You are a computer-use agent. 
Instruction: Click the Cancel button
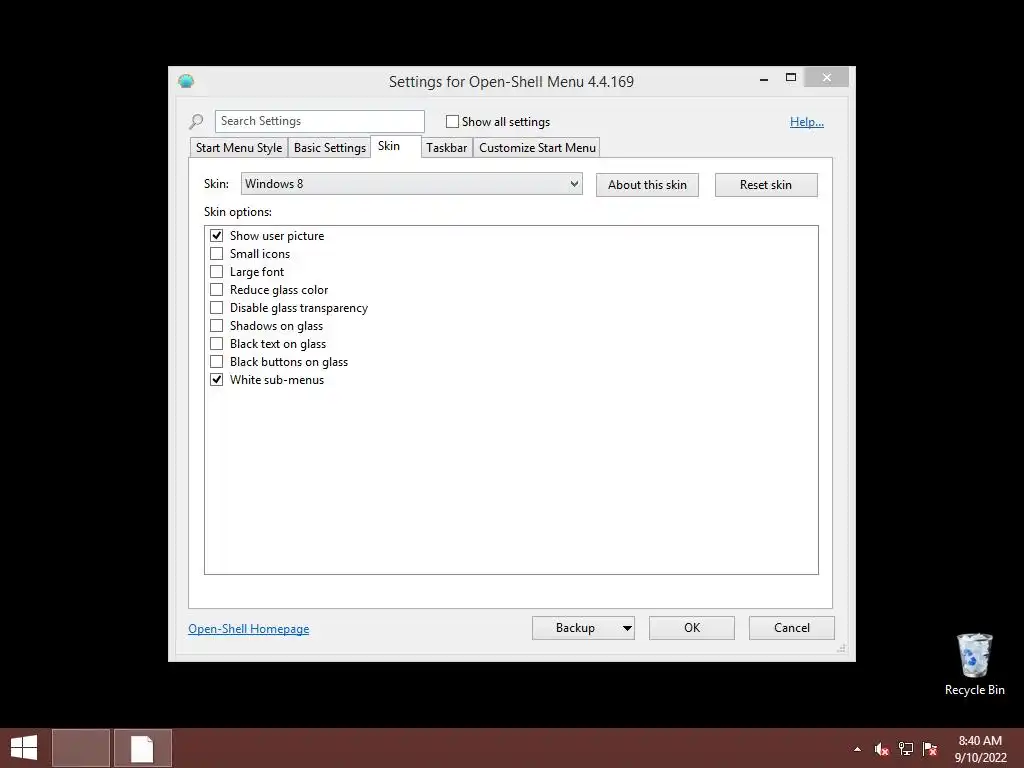[792, 628]
